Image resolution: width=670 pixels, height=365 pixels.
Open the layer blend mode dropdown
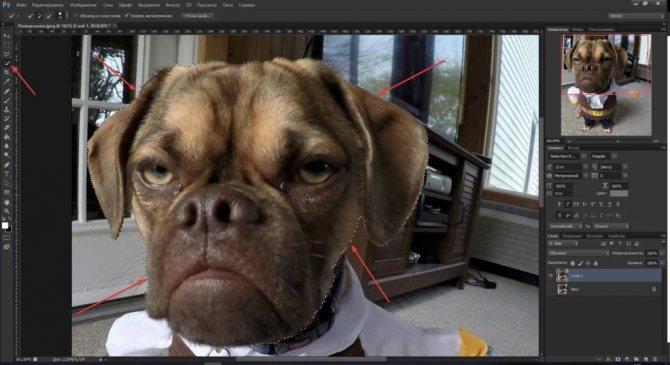click(579, 253)
